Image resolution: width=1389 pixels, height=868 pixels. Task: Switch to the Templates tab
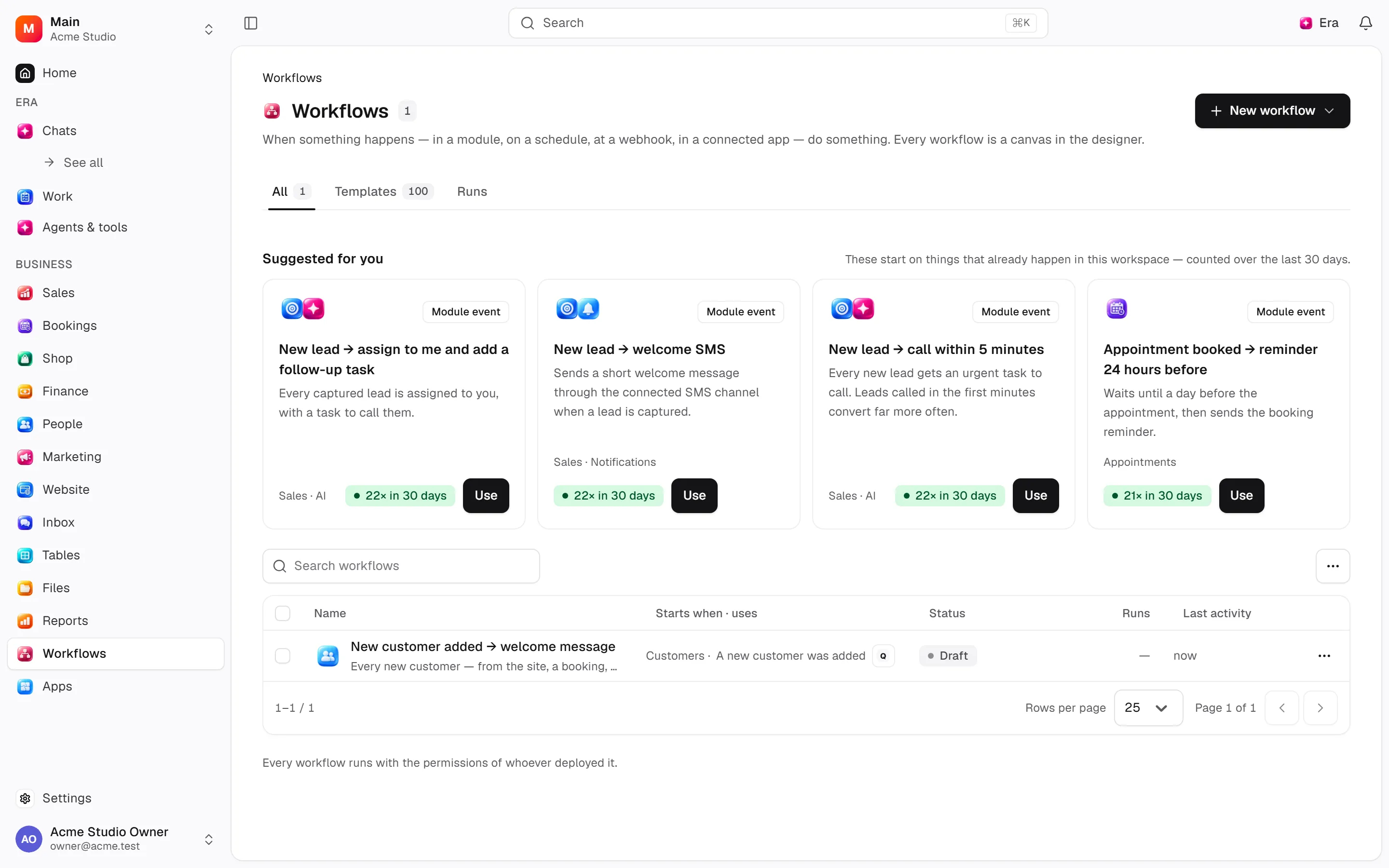[383, 192]
